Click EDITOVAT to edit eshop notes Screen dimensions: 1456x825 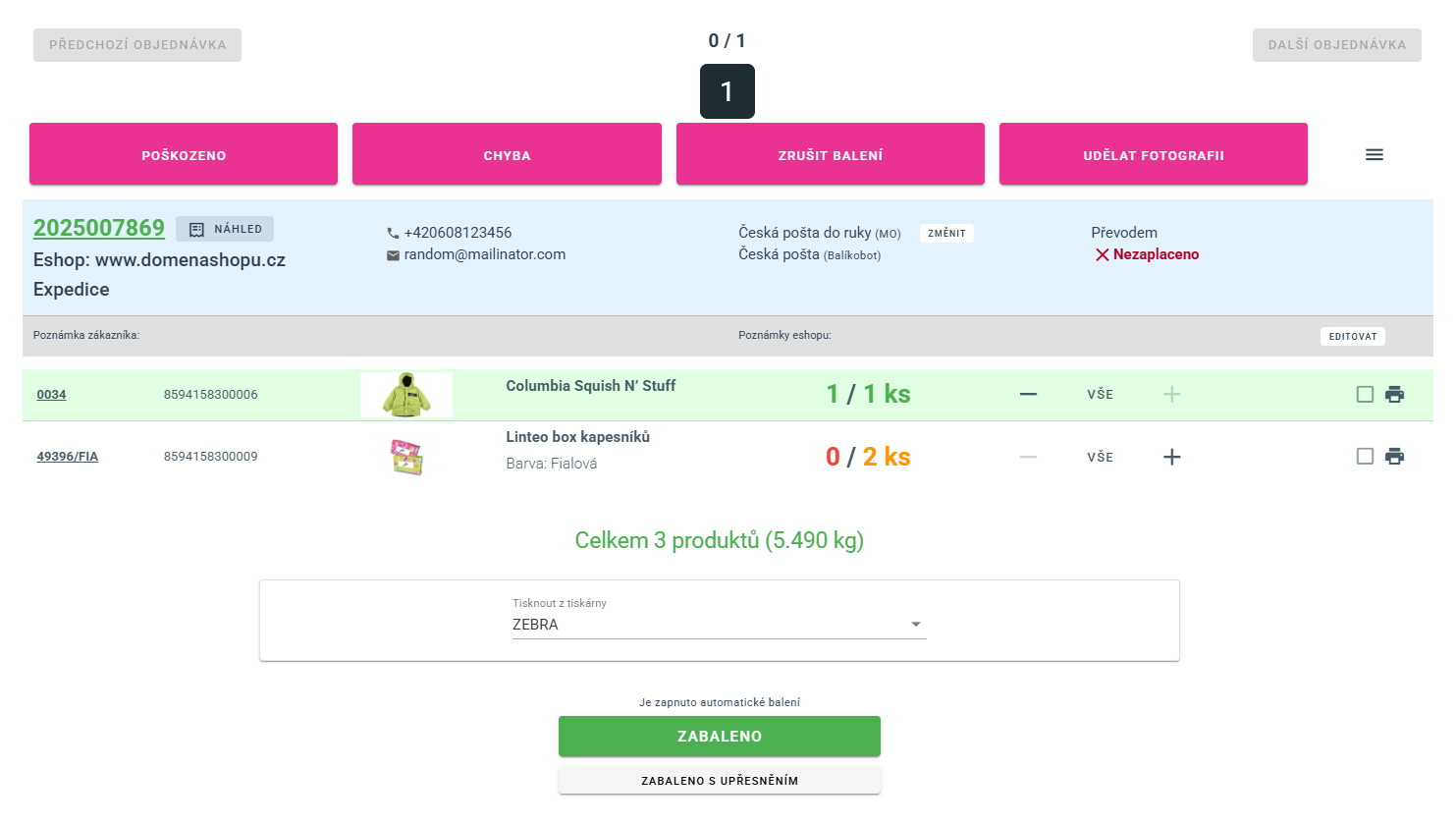click(x=1352, y=336)
